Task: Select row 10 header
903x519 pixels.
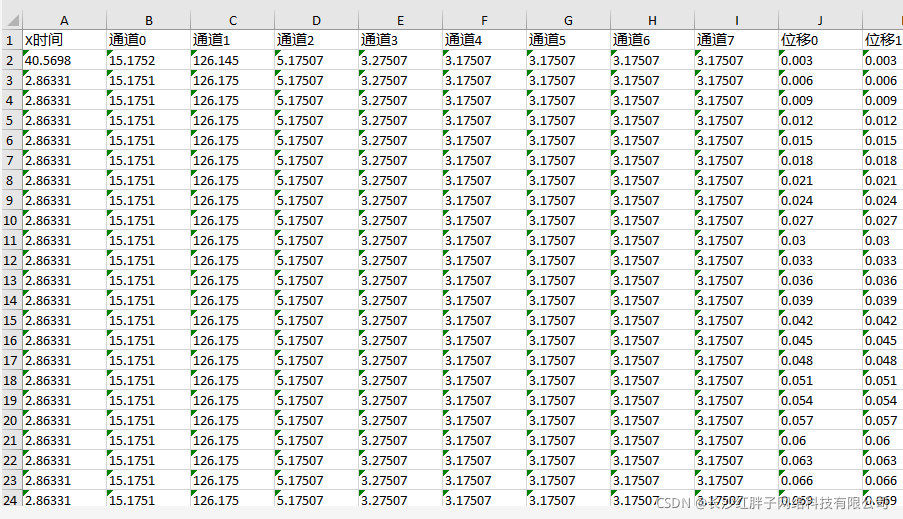Action: (12, 220)
